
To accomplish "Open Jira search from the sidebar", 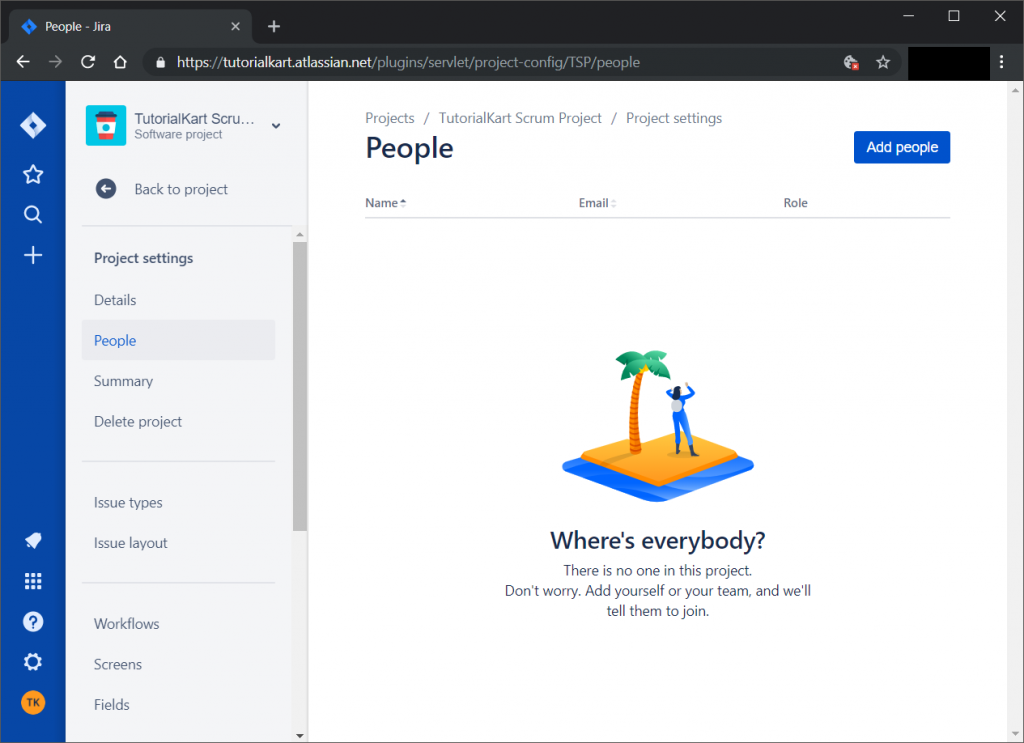I will point(32,214).
